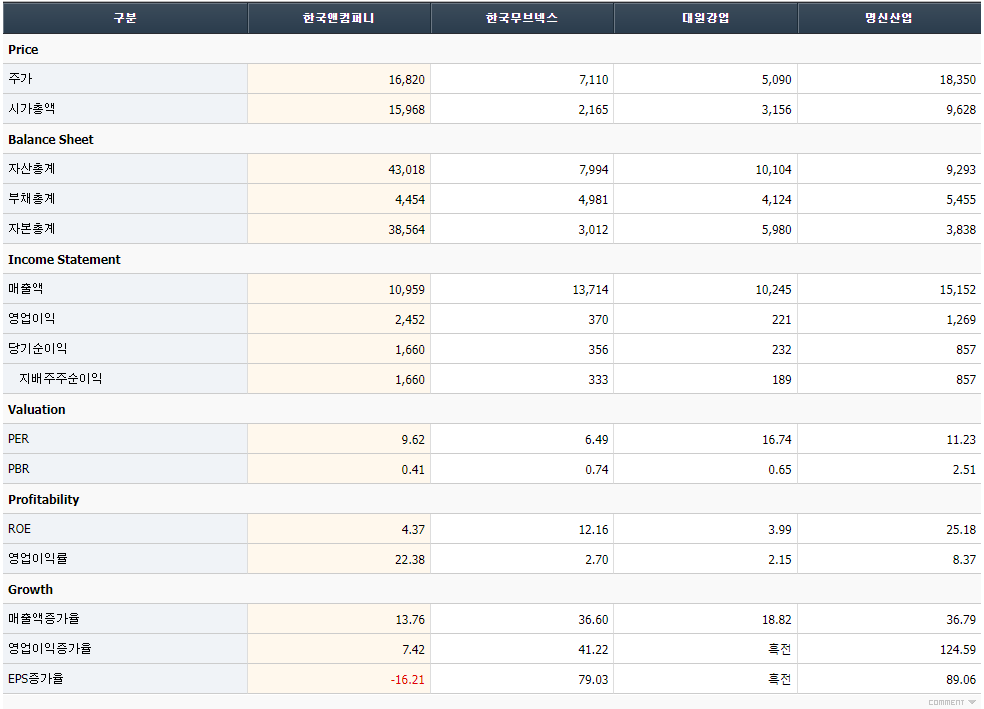Click the 명신산업 column header
Screen dimensions: 984x709
889,18
